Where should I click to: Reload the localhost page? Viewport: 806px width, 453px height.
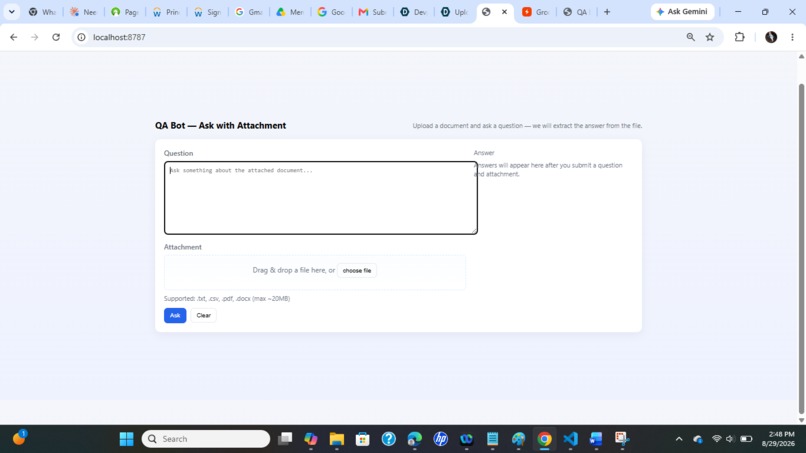click(x=56, y=37)
